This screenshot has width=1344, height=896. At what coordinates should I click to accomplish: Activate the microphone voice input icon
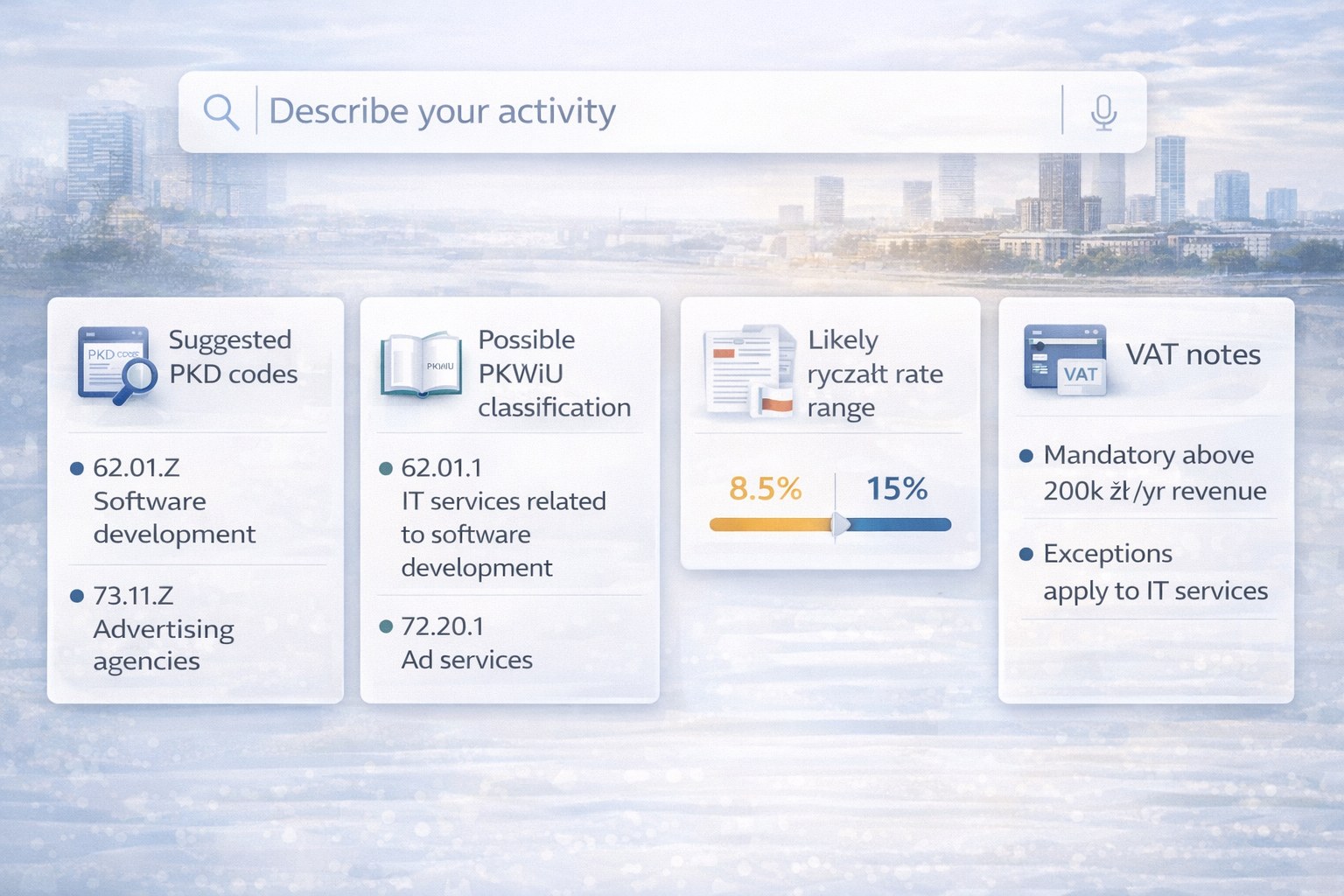click(1104, 112)
